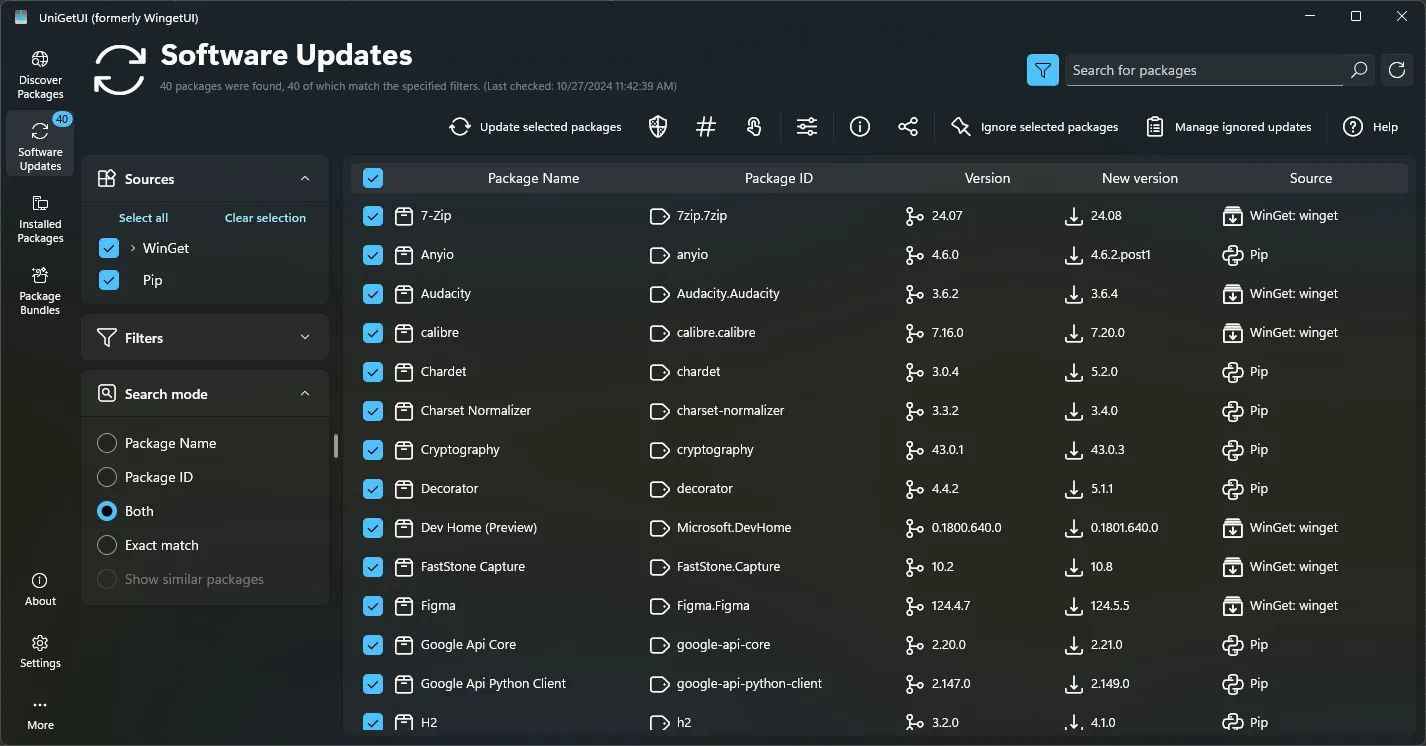Screen dimensions: 1426x746
Task: Open package details info icon
Action: point(860,127)
